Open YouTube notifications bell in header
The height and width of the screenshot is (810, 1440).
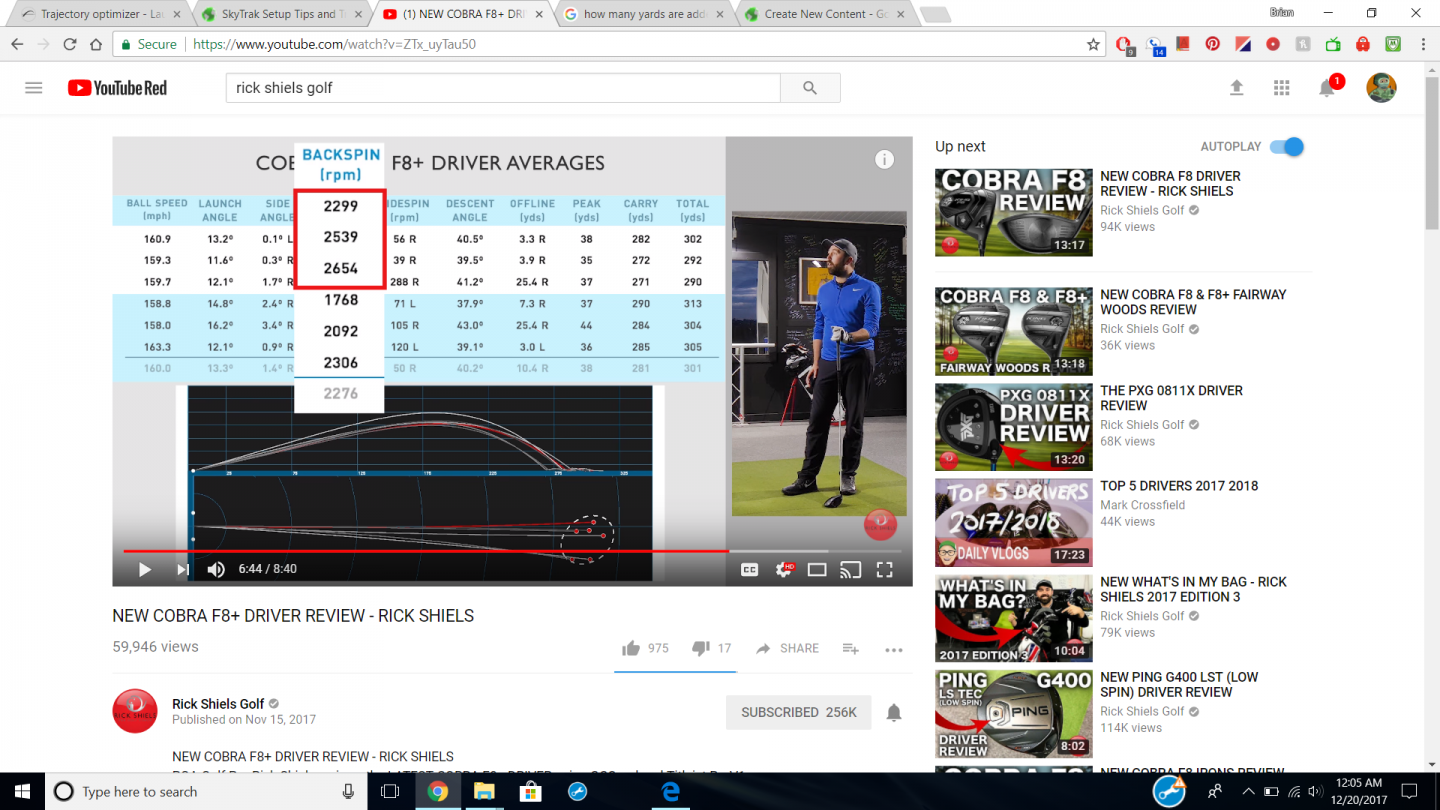(x=1327, y=88)
